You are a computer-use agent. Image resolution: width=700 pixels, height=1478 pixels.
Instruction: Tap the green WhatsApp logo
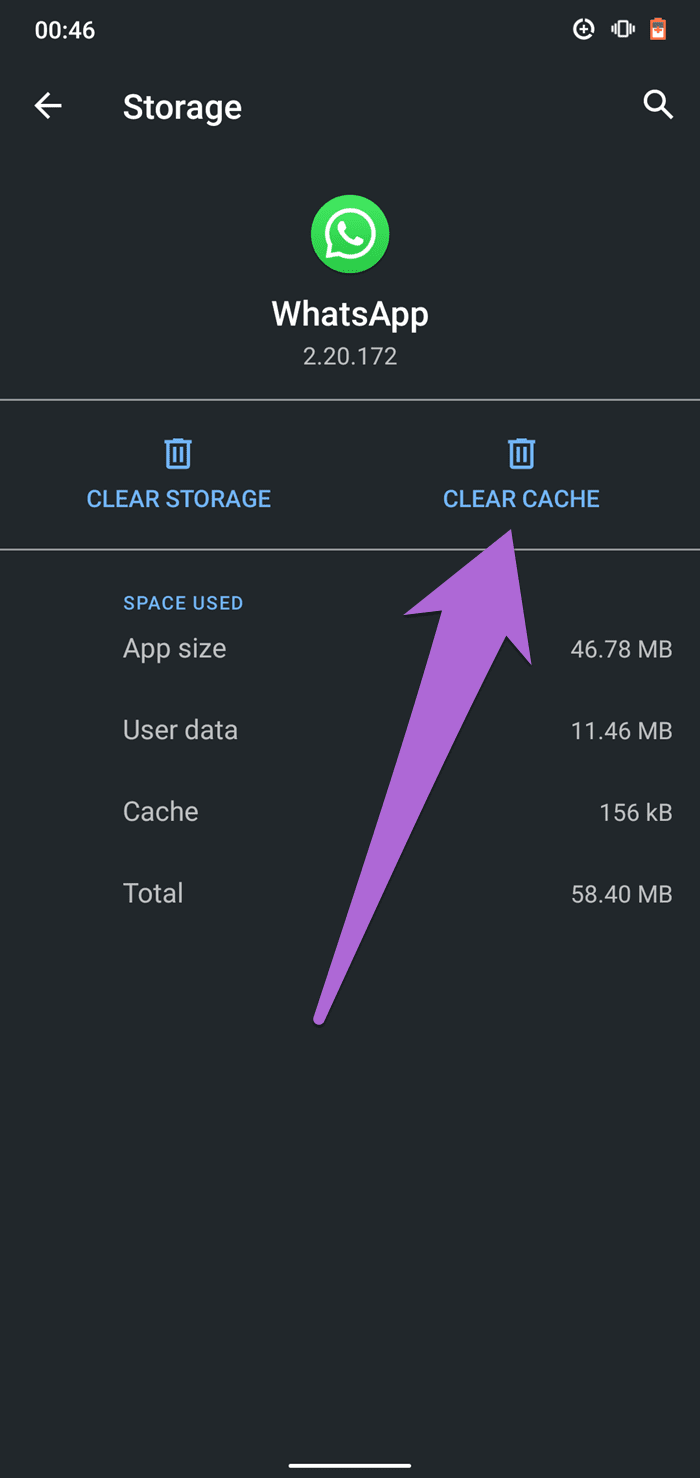(x=349, y=234)
